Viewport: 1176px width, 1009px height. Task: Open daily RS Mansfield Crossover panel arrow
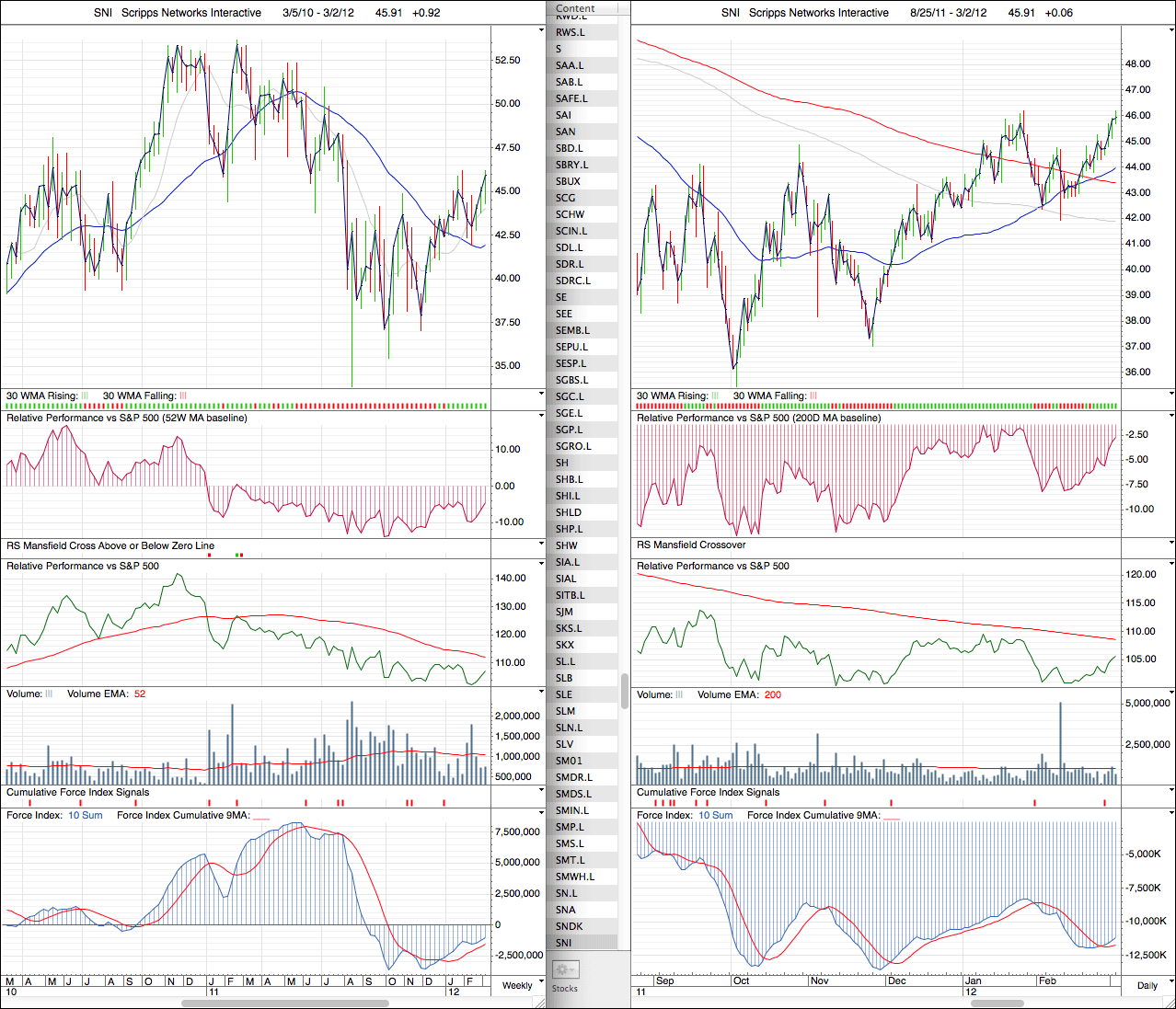(1171, 545)
